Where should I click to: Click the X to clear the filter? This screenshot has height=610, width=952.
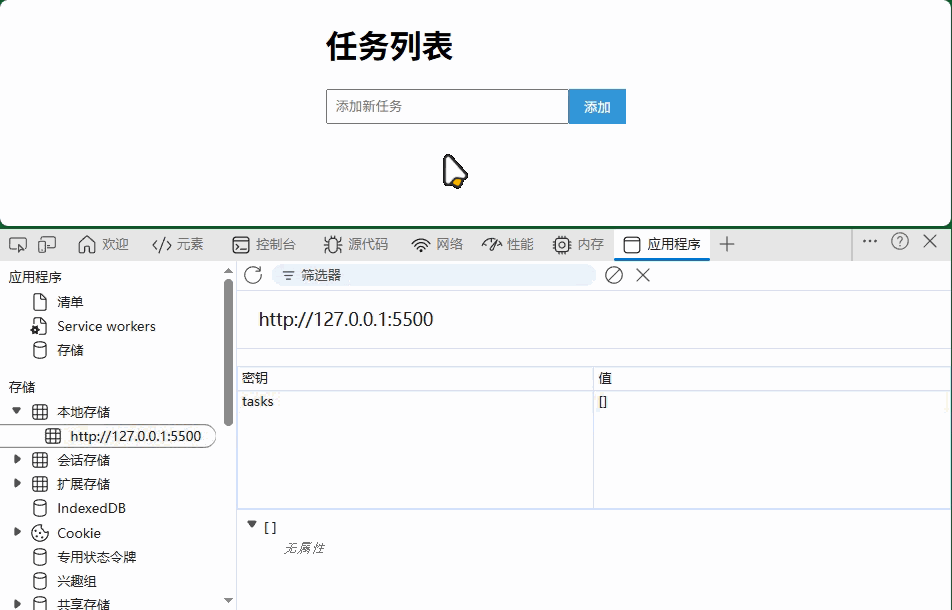point(643,275)
